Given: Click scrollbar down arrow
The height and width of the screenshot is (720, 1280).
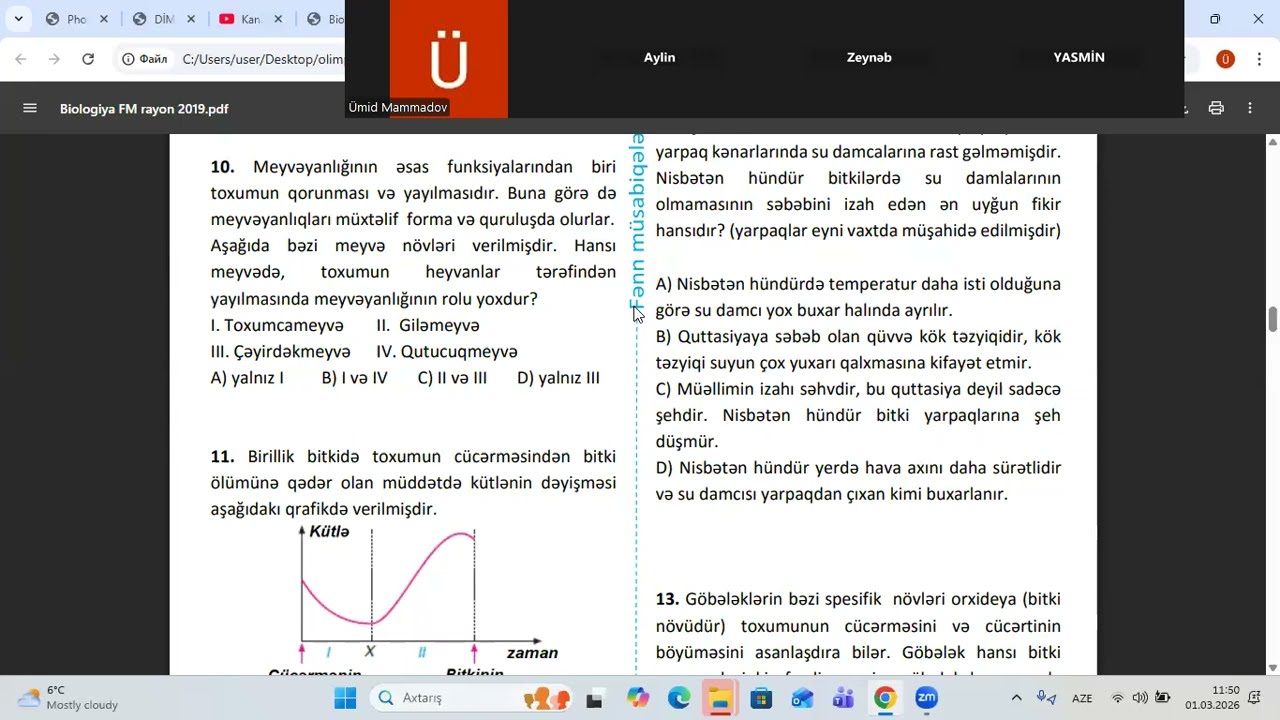Looking at the screenshot, I should (x=1273, y=667).
